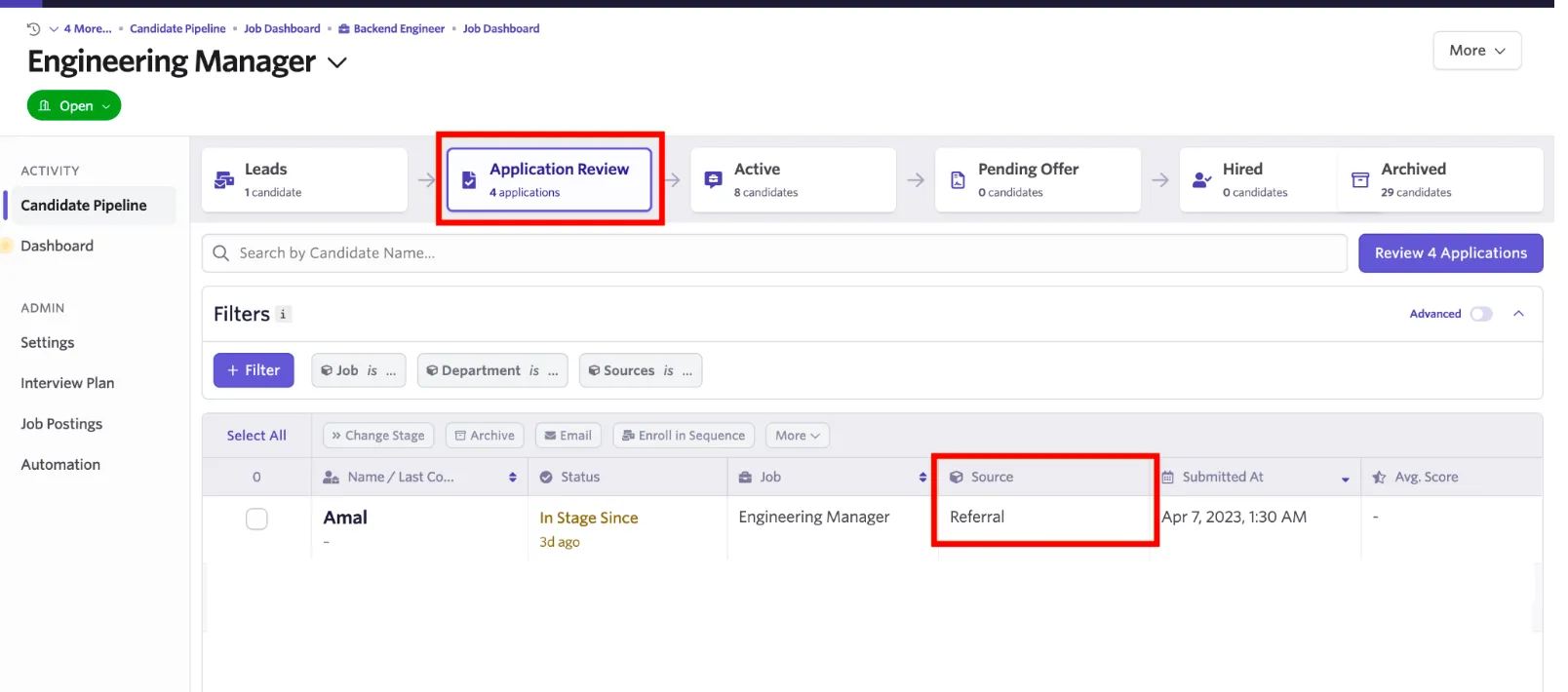Click the Status column check icon
This screenshot has height=692, width=1568.
pos(546,478)
